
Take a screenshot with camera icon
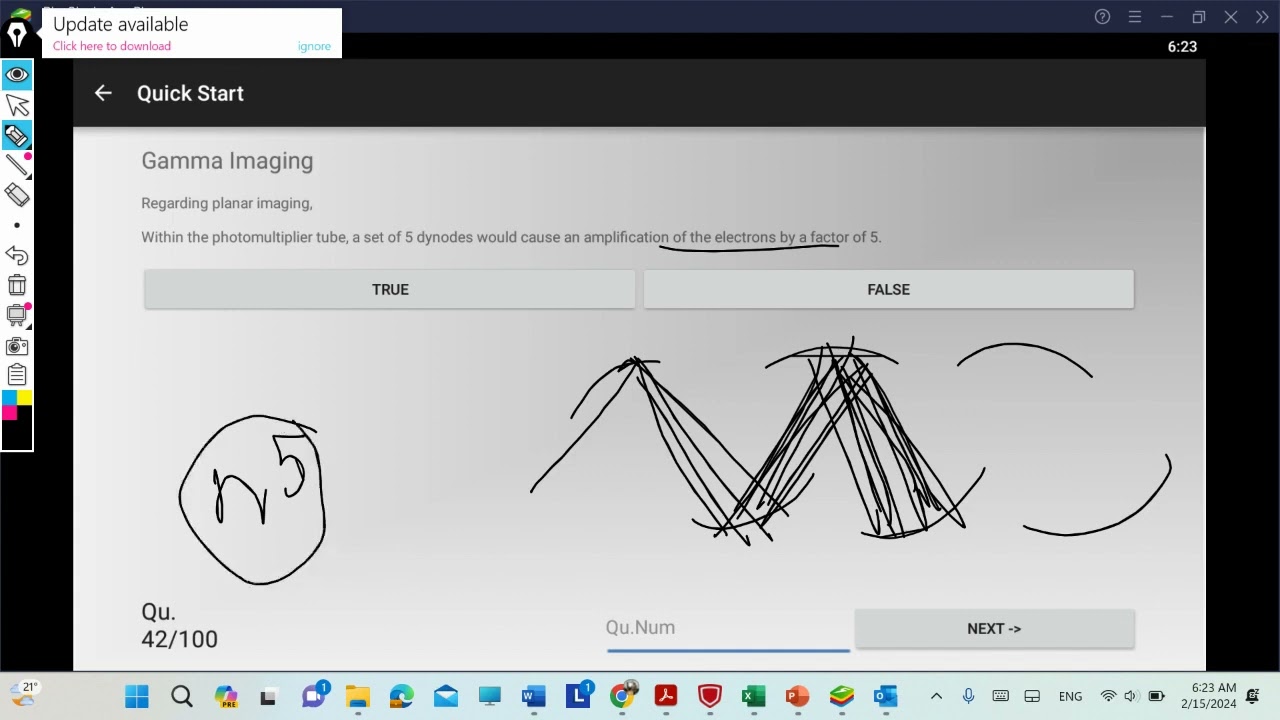pyautogui.click(x=16, y=346)
